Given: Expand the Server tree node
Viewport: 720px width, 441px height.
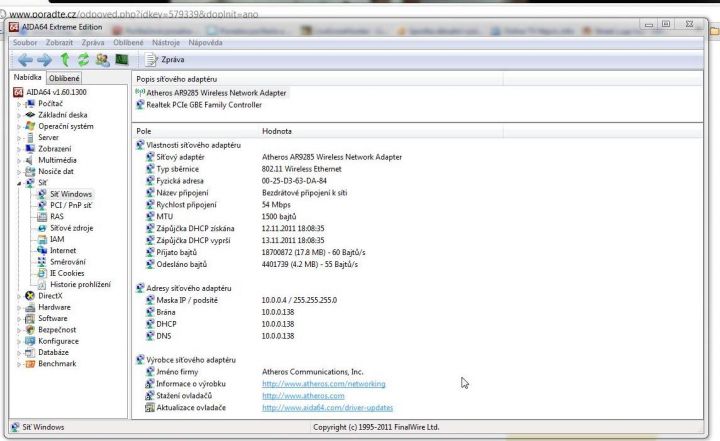Looking at the screenshot, I should [19, 138].
